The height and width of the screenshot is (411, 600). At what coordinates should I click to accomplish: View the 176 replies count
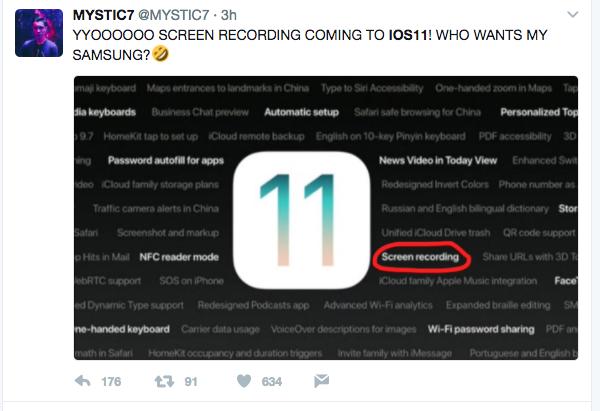click(111, 382)
